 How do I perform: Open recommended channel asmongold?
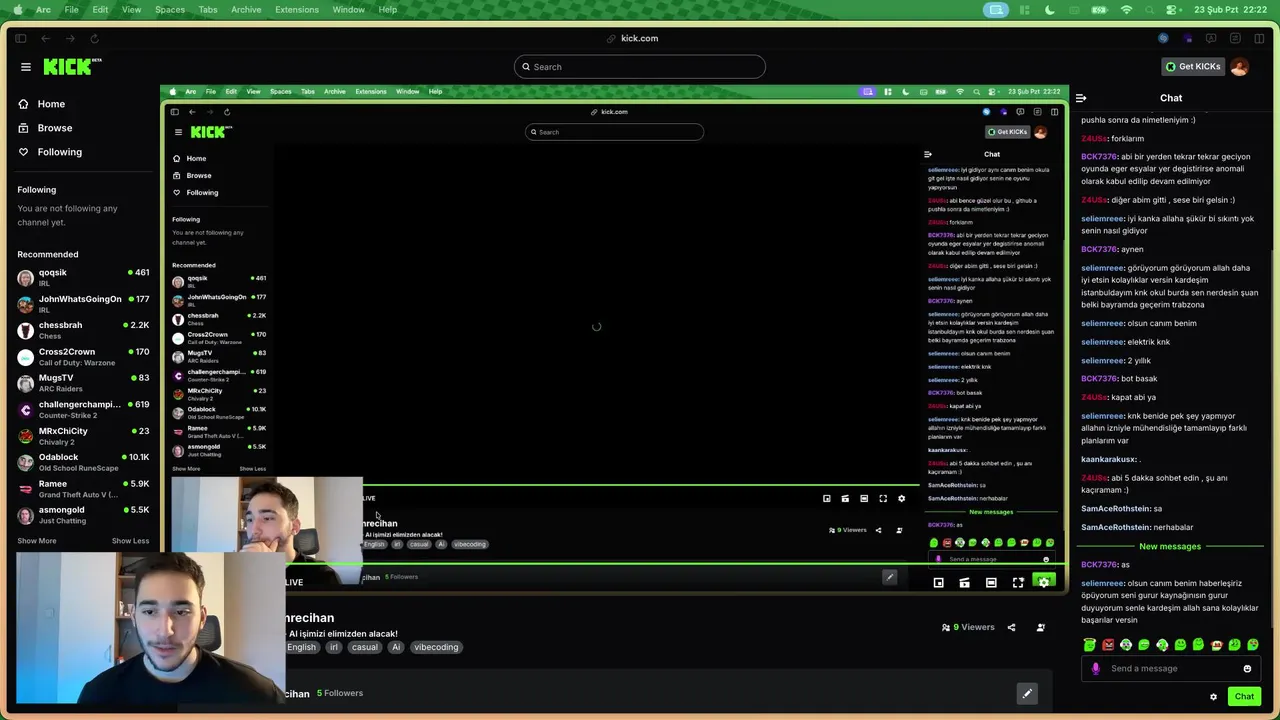(x=83, y=515)
